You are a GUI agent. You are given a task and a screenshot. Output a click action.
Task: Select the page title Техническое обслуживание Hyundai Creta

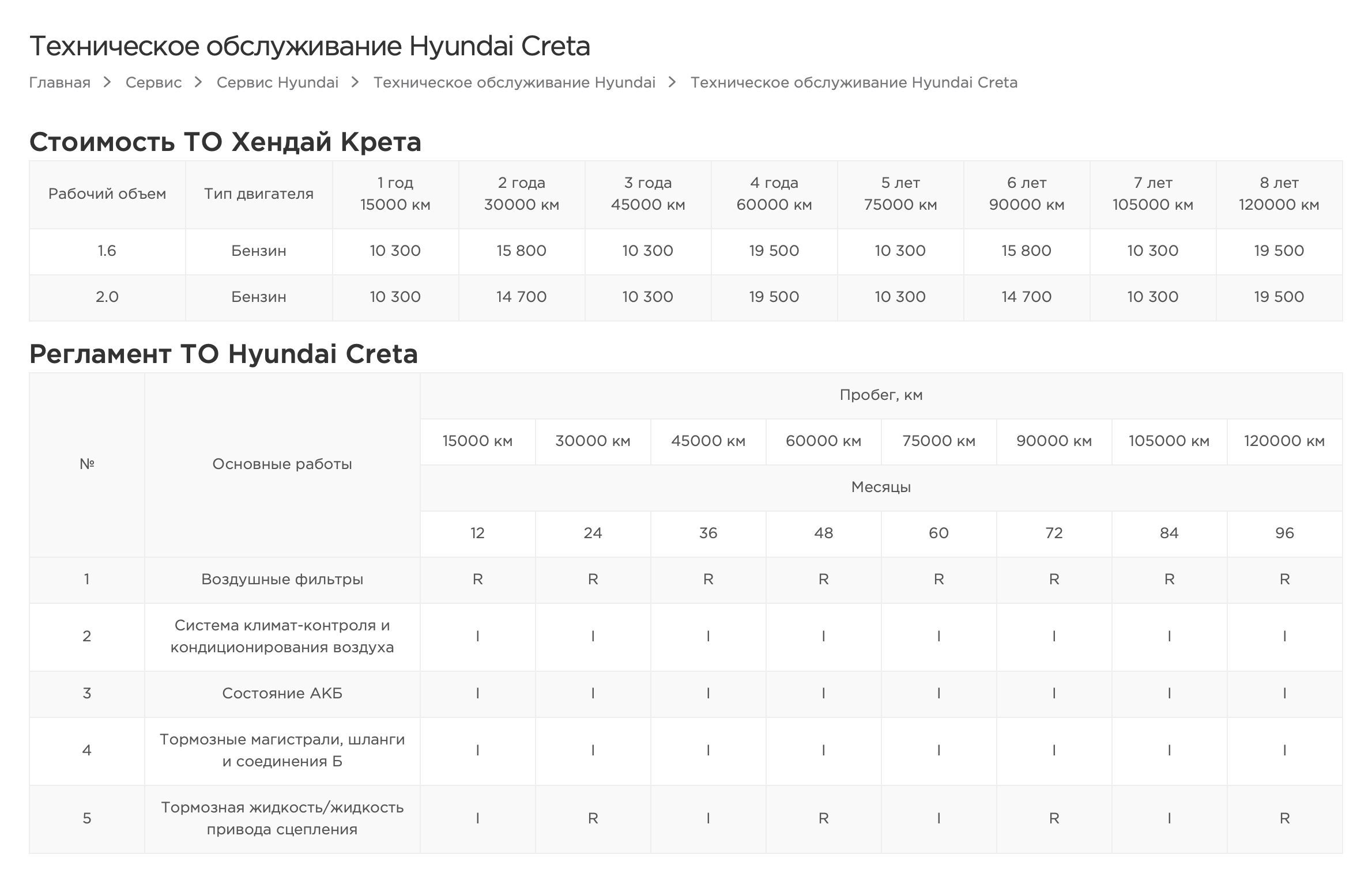click(310, 46)
